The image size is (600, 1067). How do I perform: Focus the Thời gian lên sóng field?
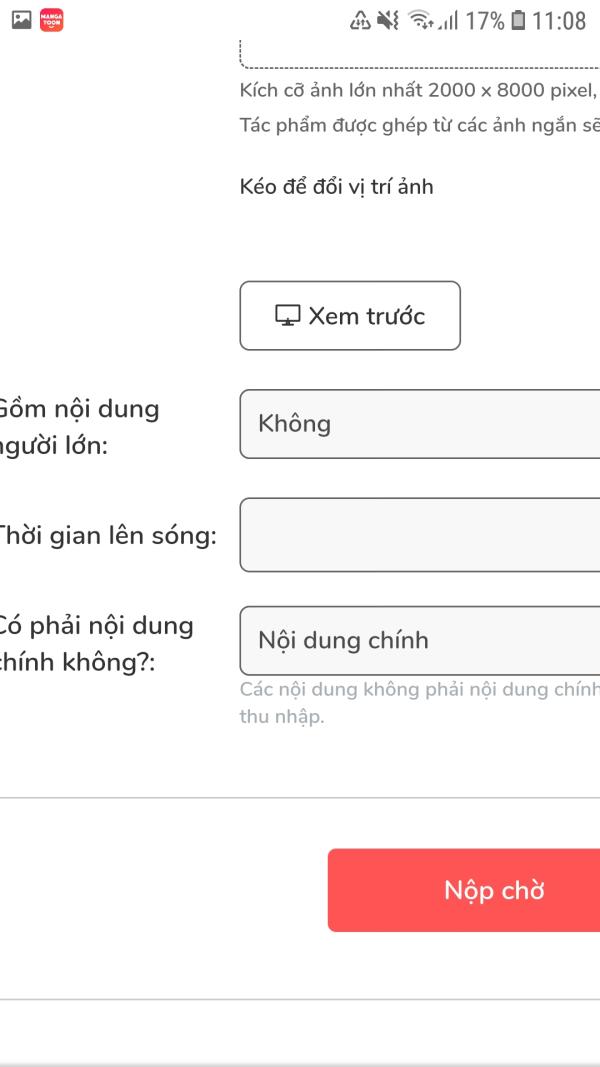[420, 535]
